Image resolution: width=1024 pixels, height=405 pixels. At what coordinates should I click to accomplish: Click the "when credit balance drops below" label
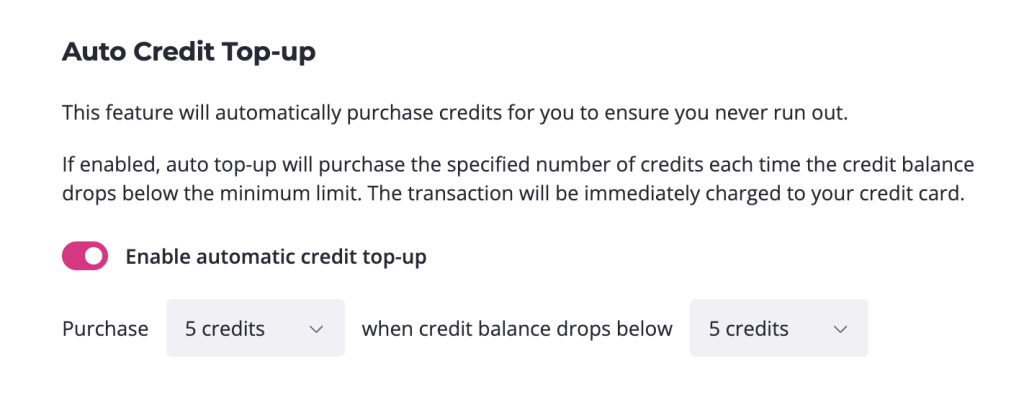(517, 328)
